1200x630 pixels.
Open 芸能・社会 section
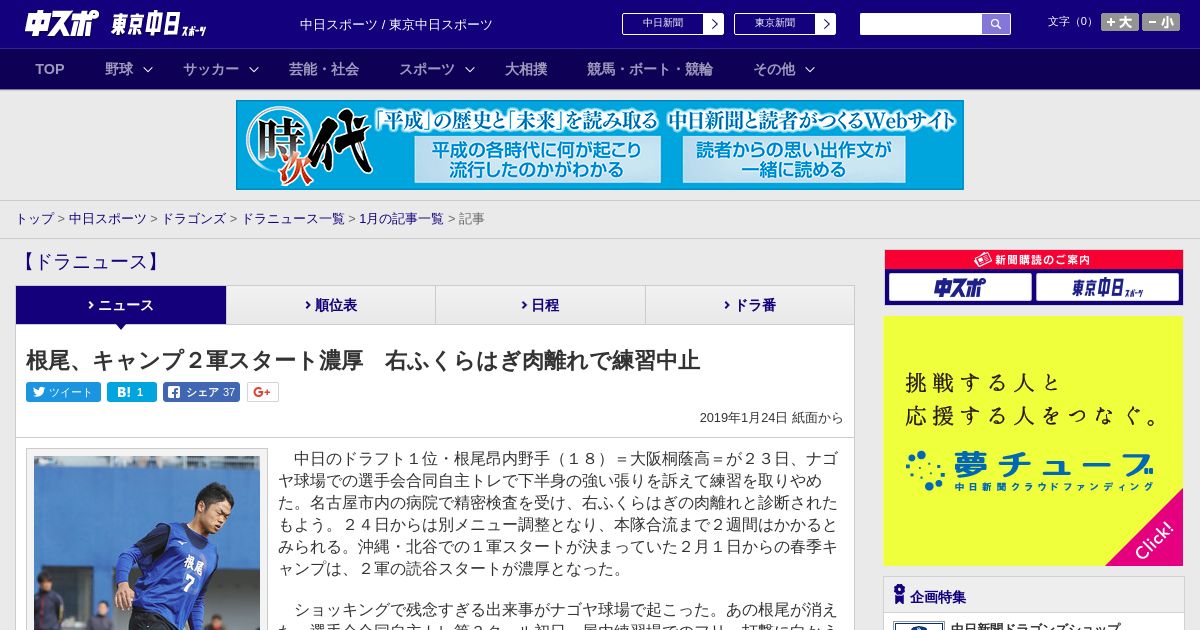coord(324,69)
